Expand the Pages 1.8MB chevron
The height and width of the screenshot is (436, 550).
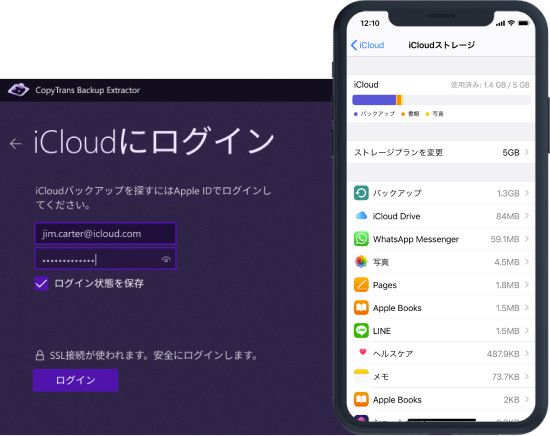527,285
